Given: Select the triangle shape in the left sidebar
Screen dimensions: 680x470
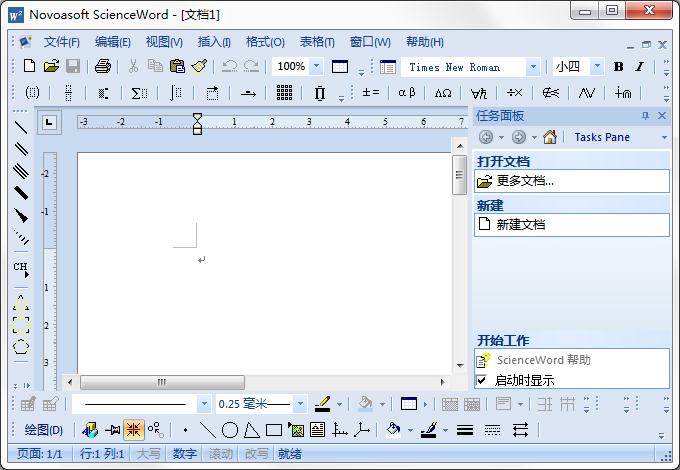Looking at the screenshot, I should (21, 303).
